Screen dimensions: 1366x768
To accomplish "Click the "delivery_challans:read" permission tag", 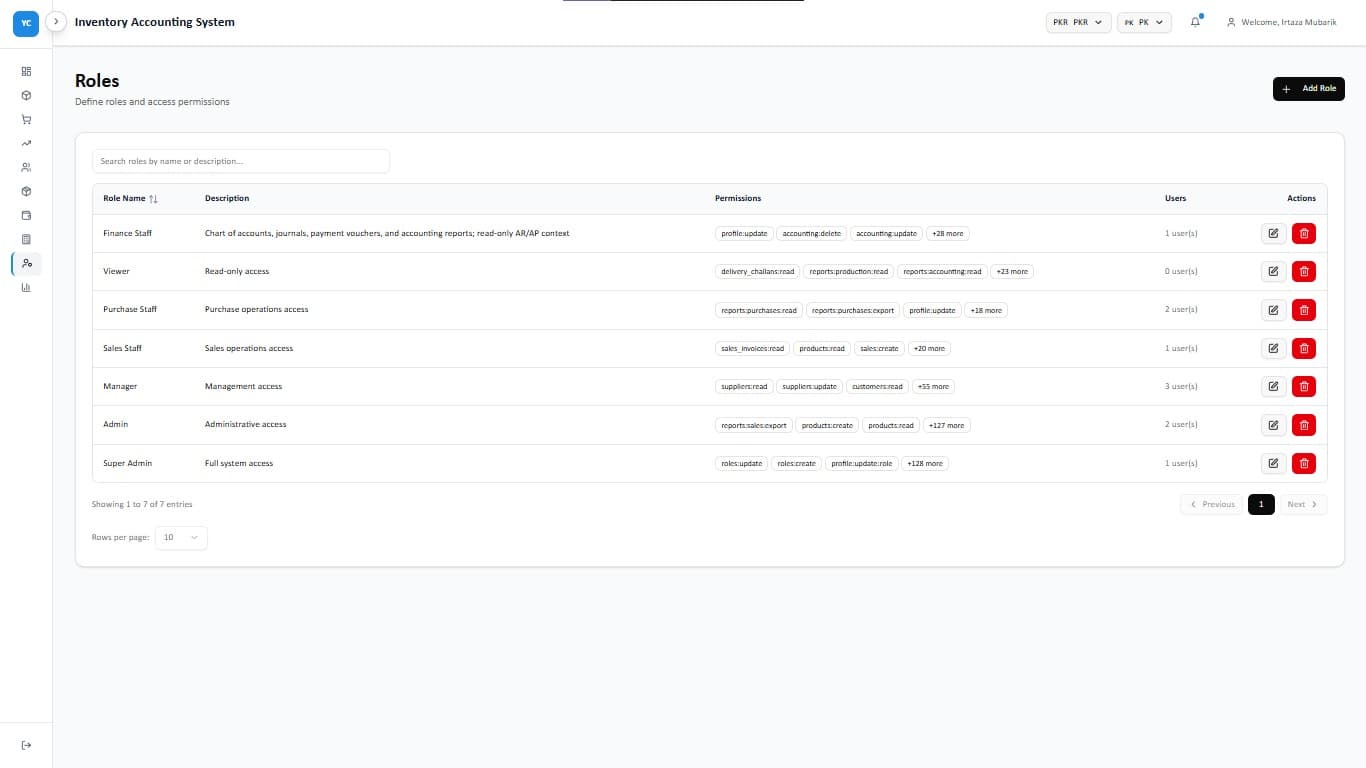I will [x=758, y=271].
